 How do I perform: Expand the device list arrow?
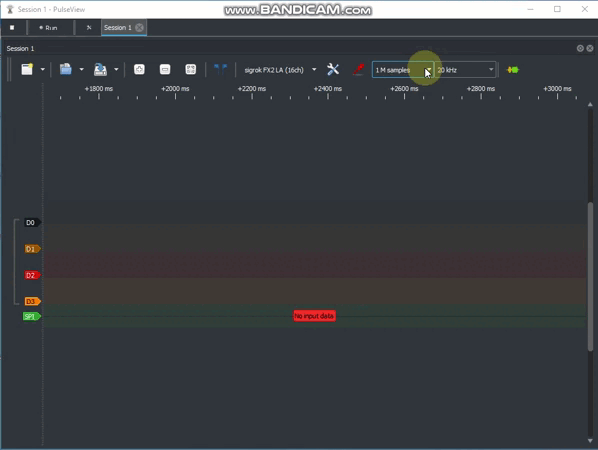pyautogui.click(x=314, y=69)
